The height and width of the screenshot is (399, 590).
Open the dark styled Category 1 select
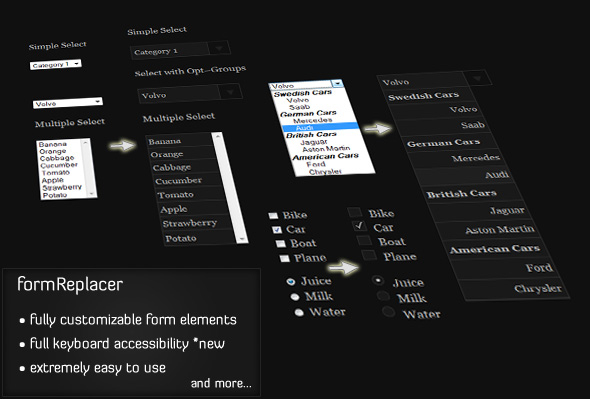[x=179, y=50]
